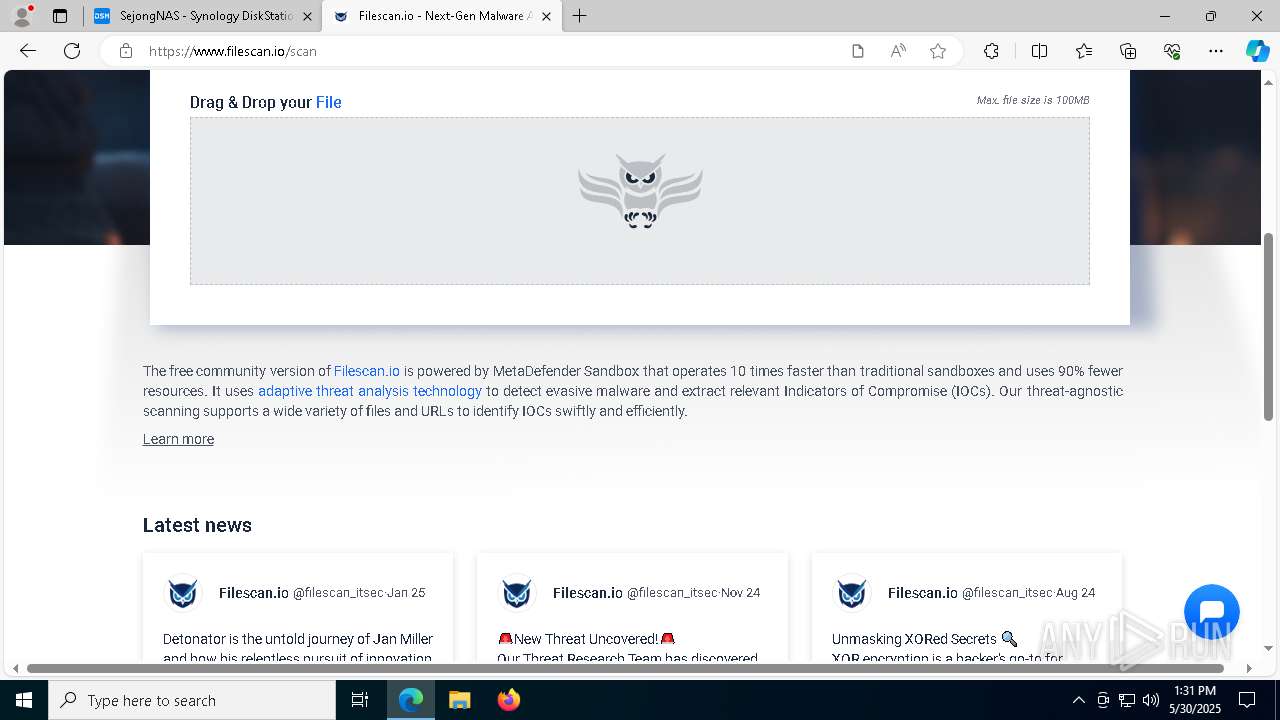Open a new browser tab

580,16
